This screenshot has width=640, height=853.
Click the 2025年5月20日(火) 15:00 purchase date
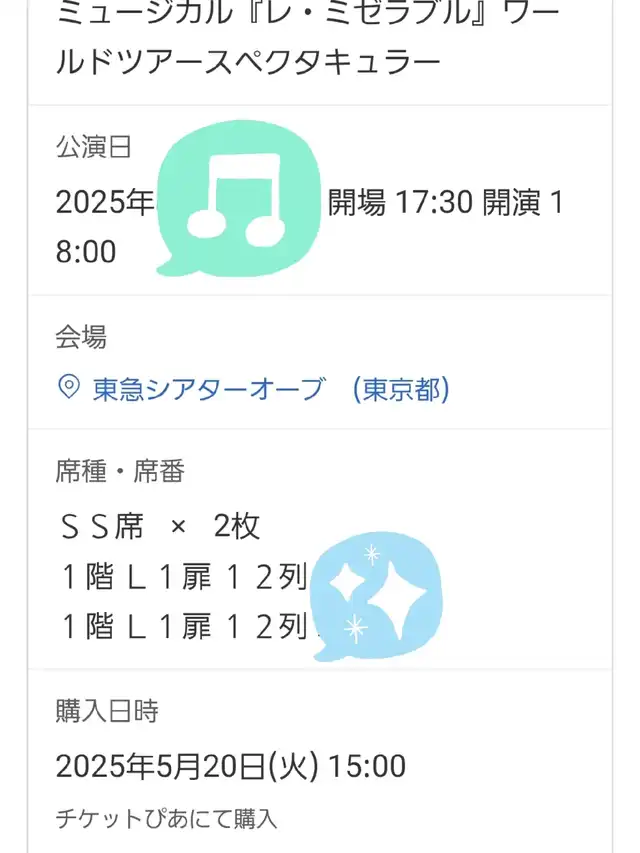tap(231, 766)
